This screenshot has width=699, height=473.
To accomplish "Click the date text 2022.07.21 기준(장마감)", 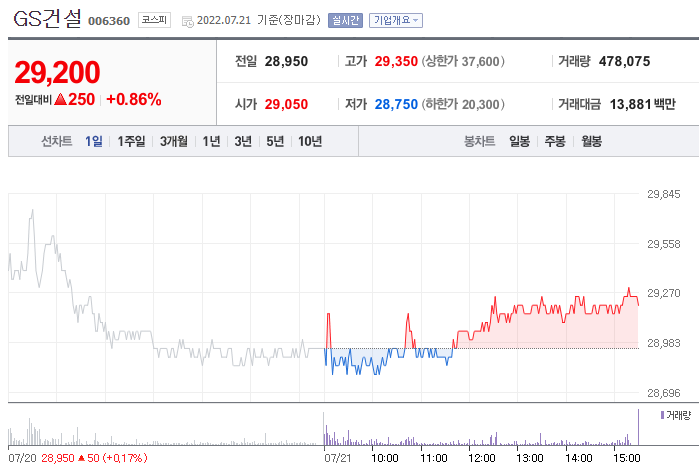I will pyautogui.click(x=259, y=21).
